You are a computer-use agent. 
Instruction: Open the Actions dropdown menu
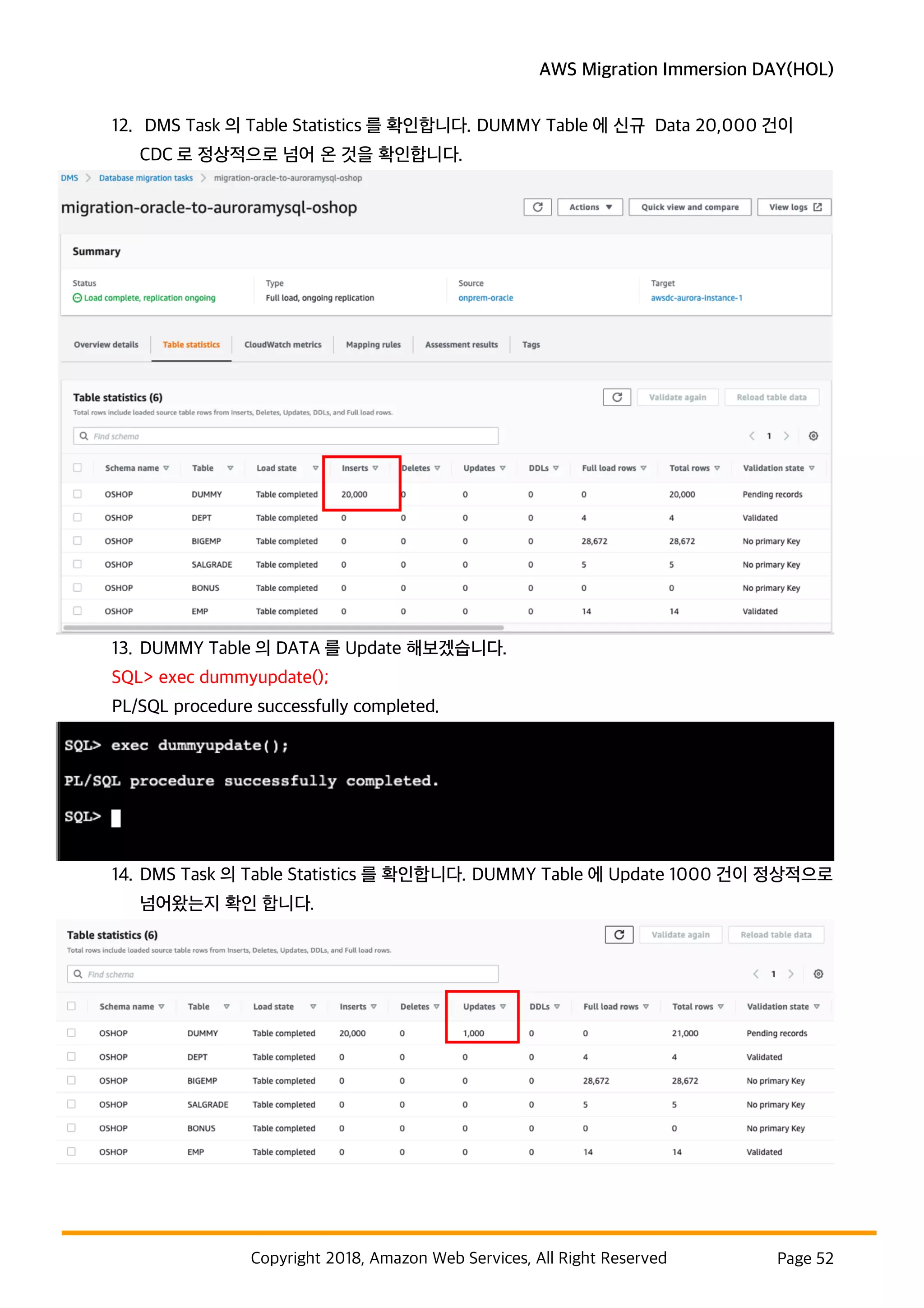(x=590, y=207)
